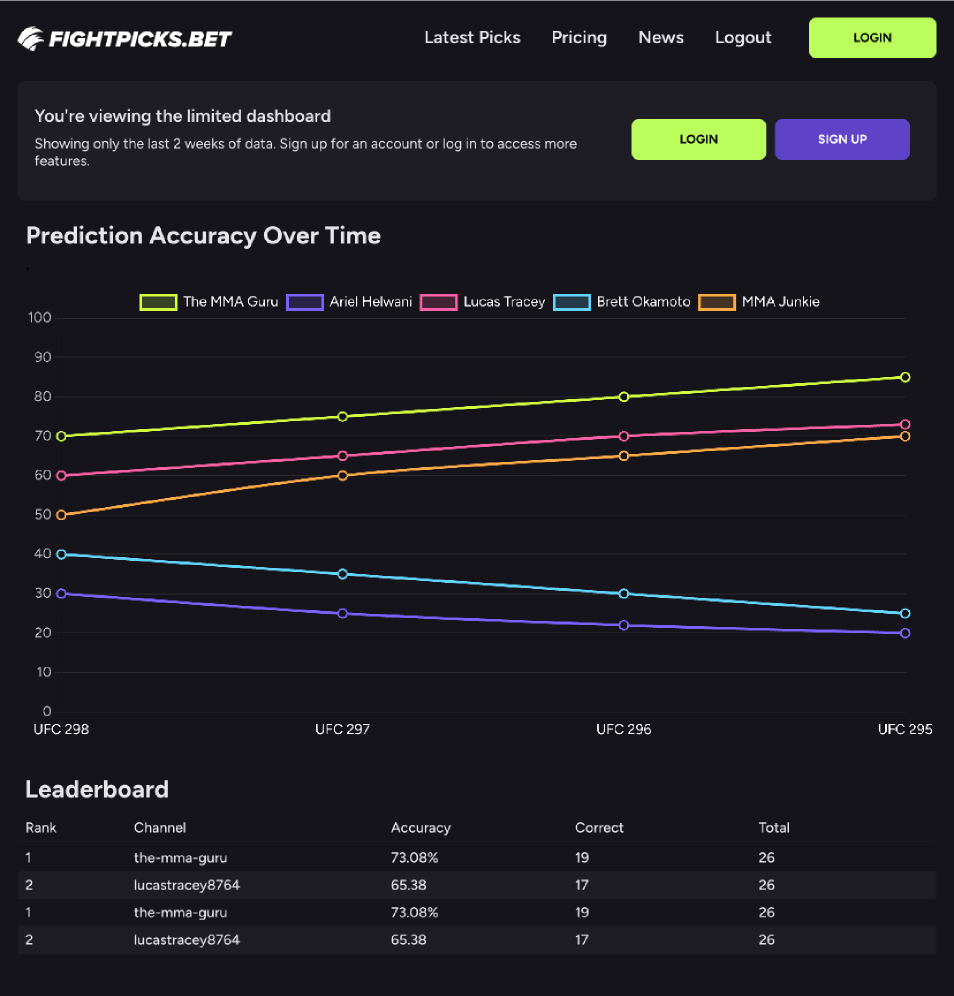
Task: Click the SIGN UP button
Action: 842,139
